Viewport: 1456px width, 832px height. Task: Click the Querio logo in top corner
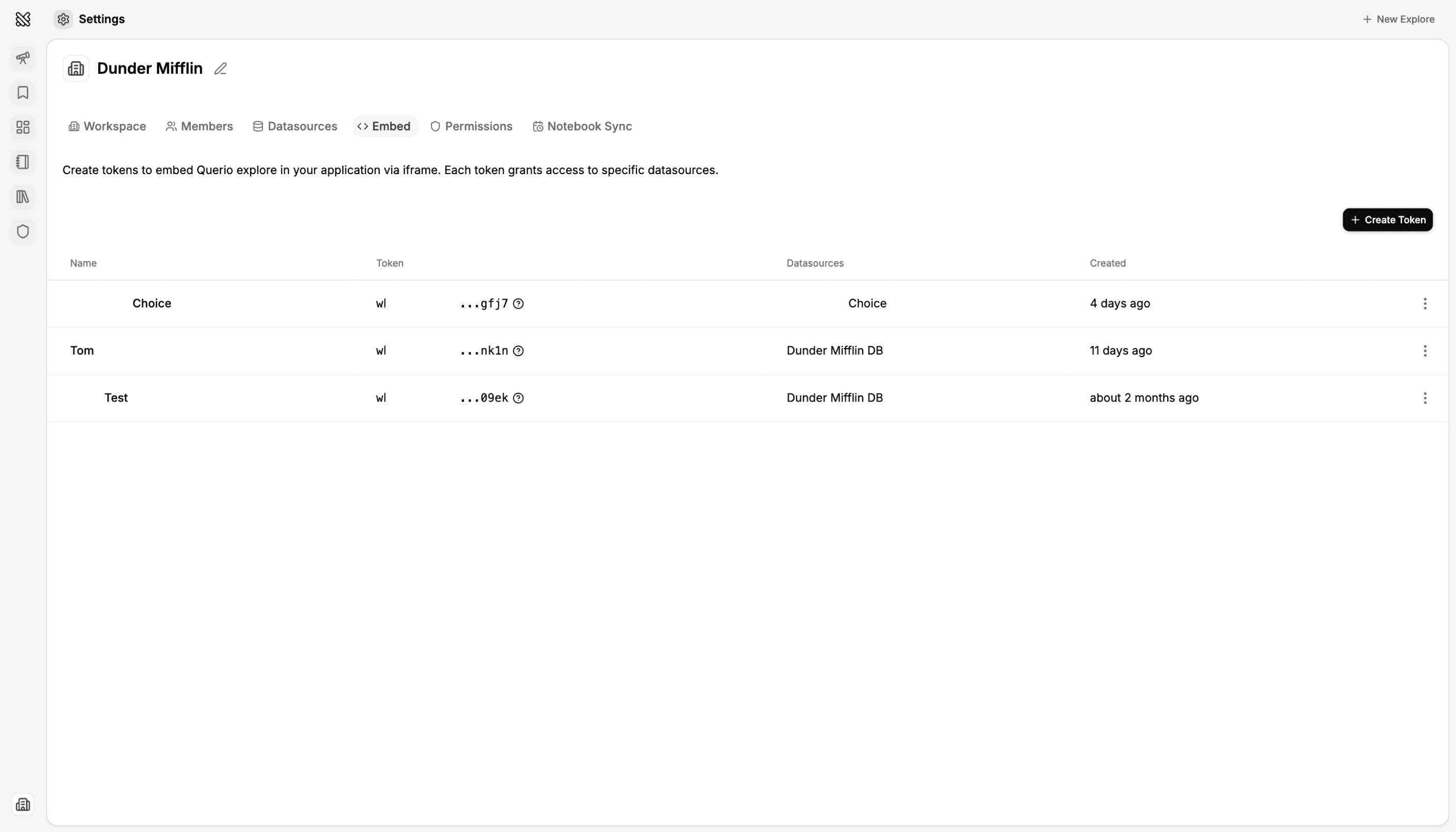(22, 19)
